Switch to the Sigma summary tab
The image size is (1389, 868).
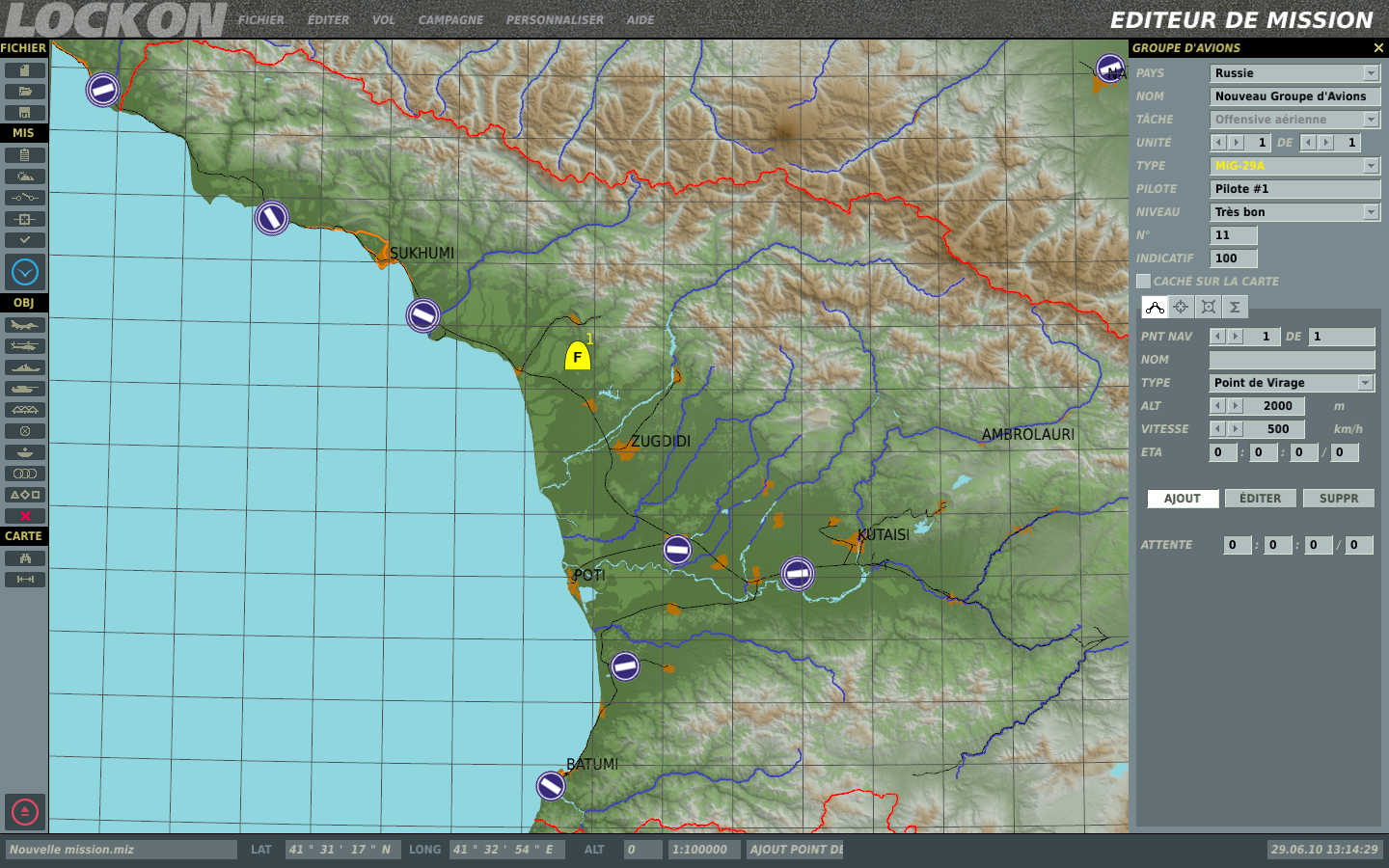(1235, 307)
